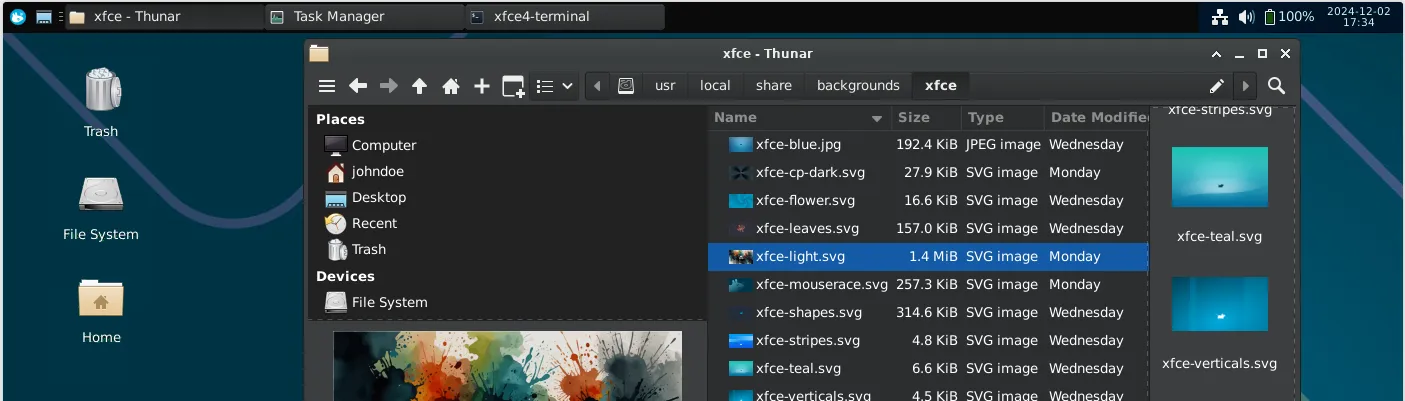Click the JPEG image type cell
Viewport: 1405px width, 401px height.
tap(1002, 144)
